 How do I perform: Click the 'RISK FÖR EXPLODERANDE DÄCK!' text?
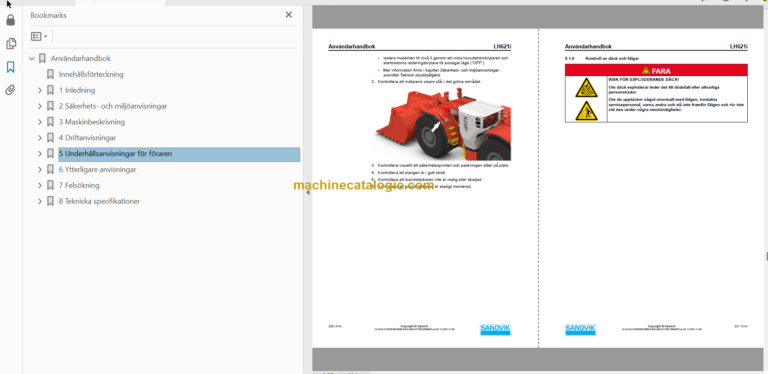pos(643,79)
